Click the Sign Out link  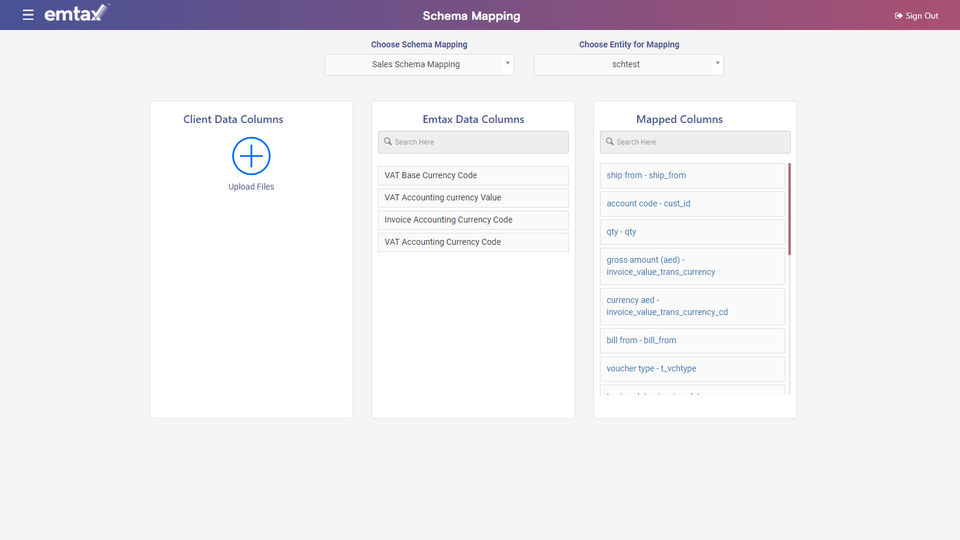tap(916, 16)
